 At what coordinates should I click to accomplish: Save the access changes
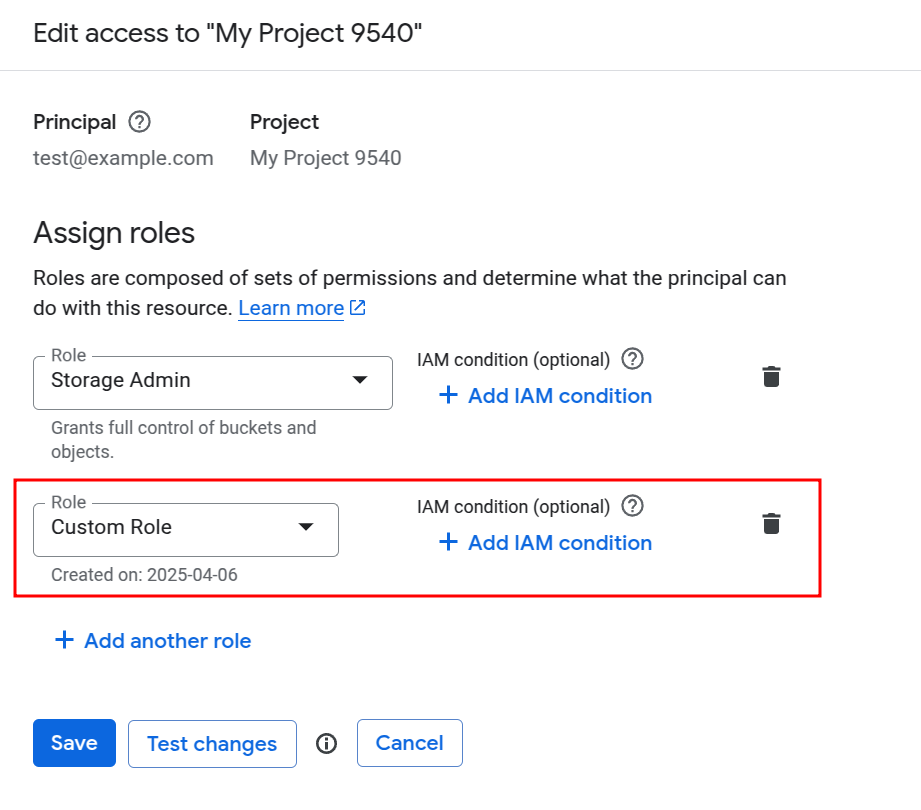click(x=73, y=743)
